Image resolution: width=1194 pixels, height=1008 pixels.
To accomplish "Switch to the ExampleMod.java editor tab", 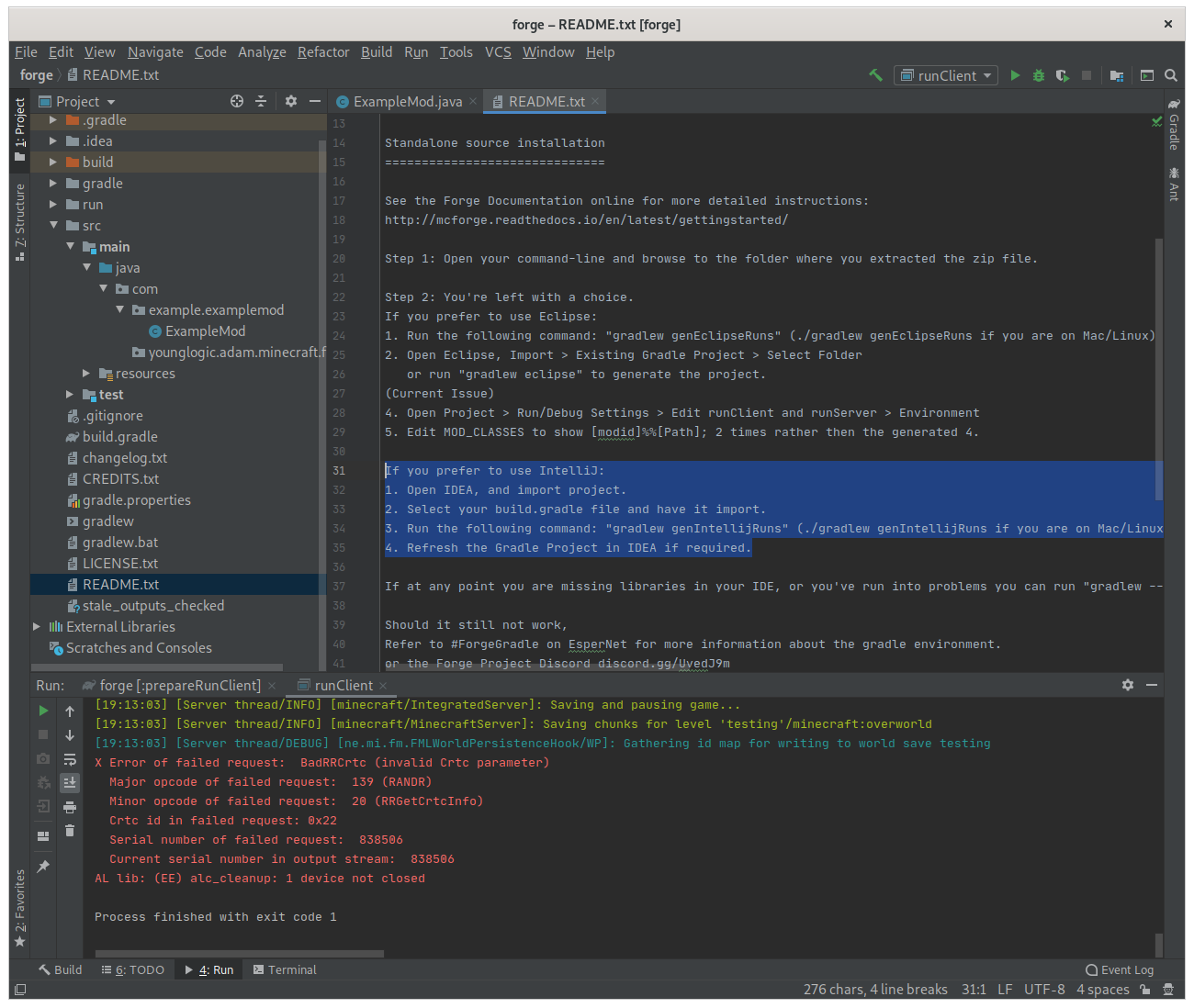I will [407, 101].
